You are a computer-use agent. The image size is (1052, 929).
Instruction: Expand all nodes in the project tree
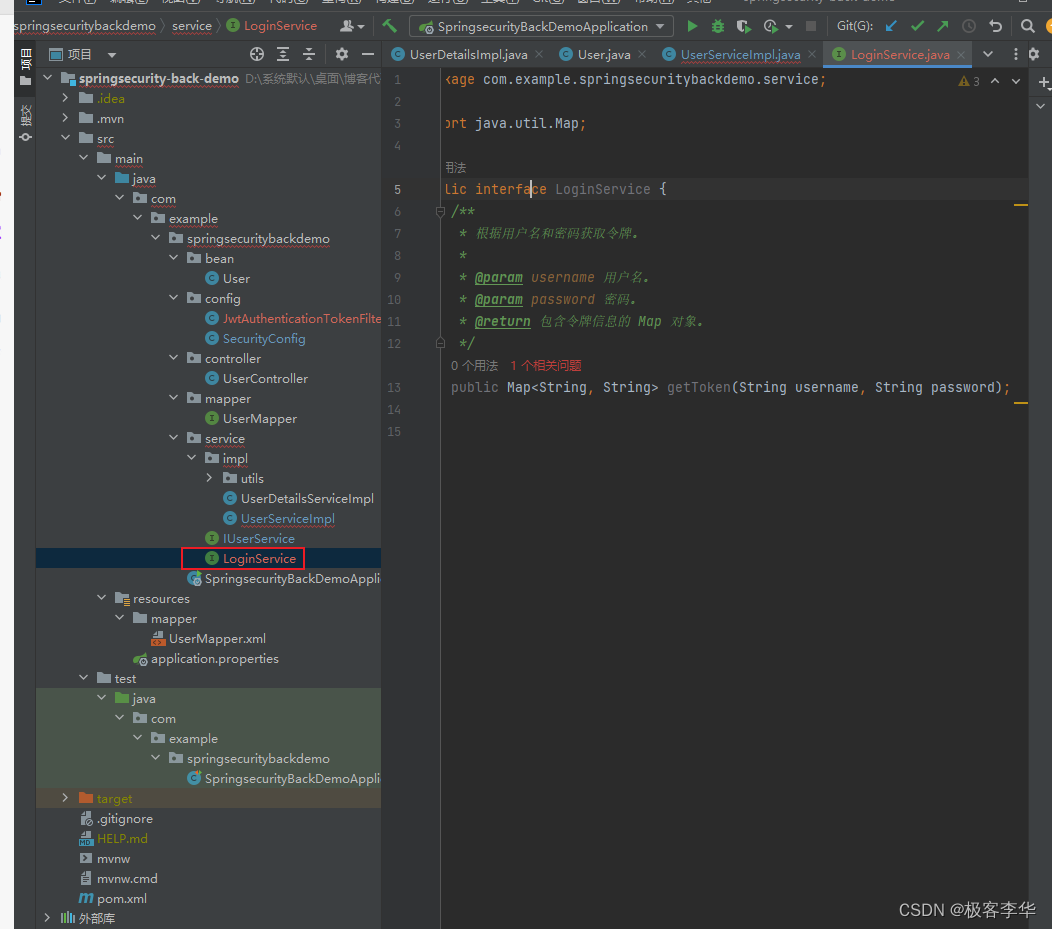(283, 54)
